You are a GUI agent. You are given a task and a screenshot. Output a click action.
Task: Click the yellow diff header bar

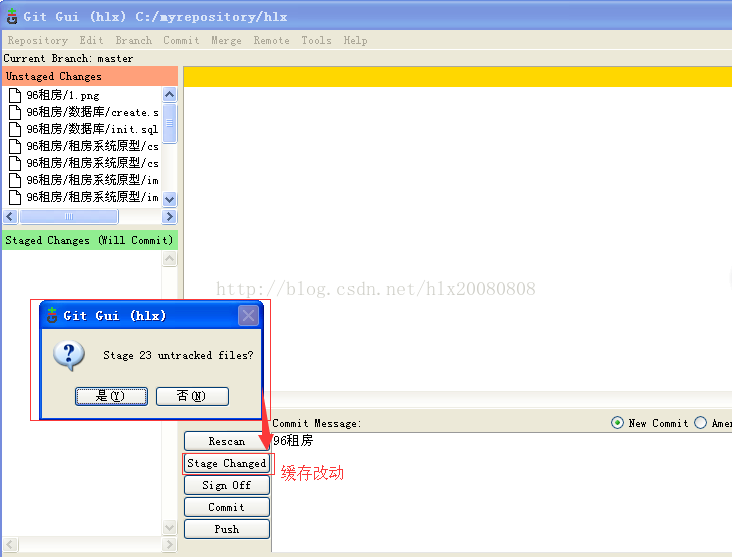coord(458,77)
